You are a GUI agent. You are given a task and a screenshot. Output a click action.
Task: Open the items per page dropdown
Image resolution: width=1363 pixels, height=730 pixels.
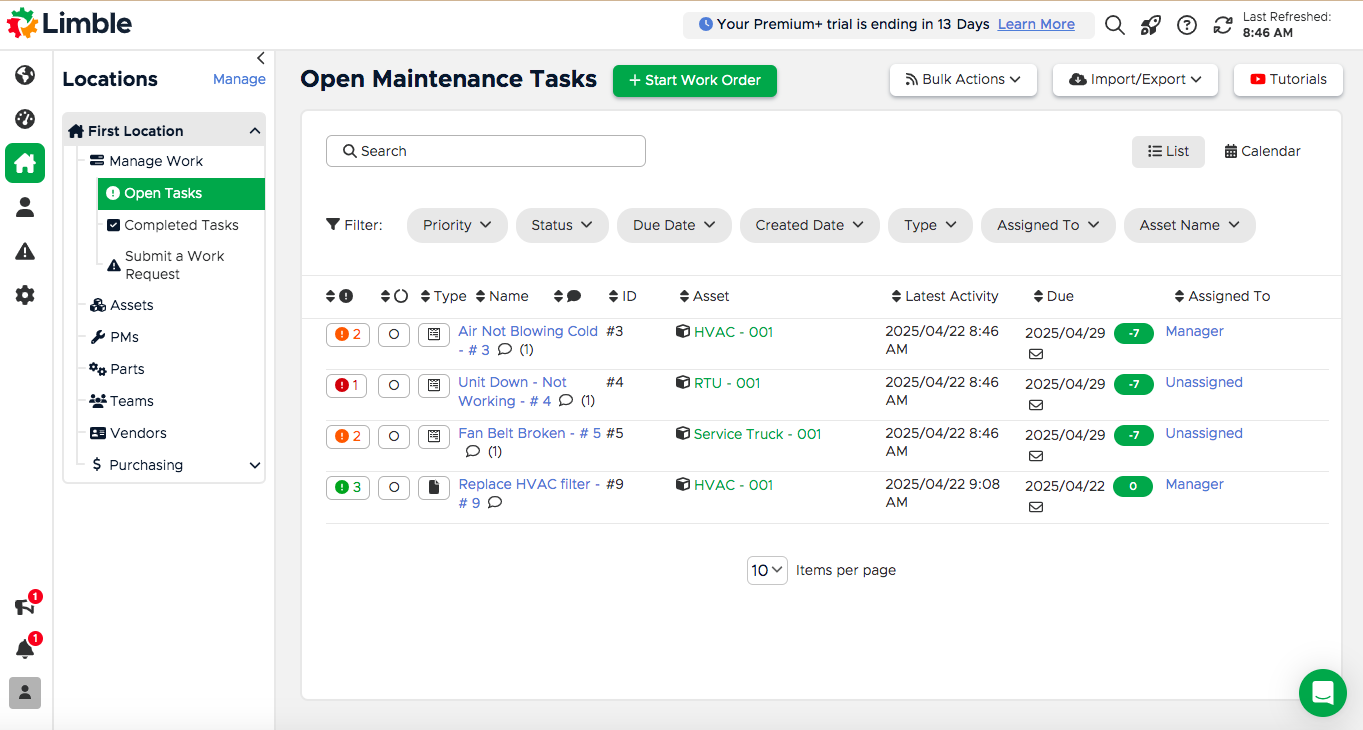pos(767,570)
